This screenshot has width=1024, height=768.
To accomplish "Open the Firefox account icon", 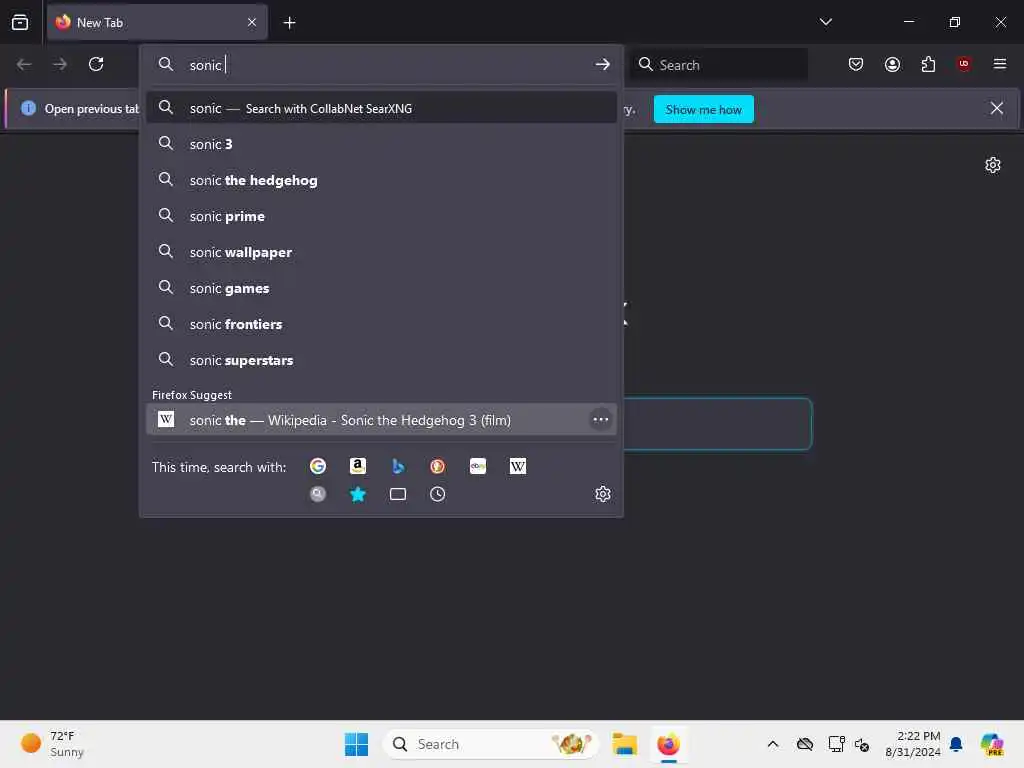I will click(892, 64).
